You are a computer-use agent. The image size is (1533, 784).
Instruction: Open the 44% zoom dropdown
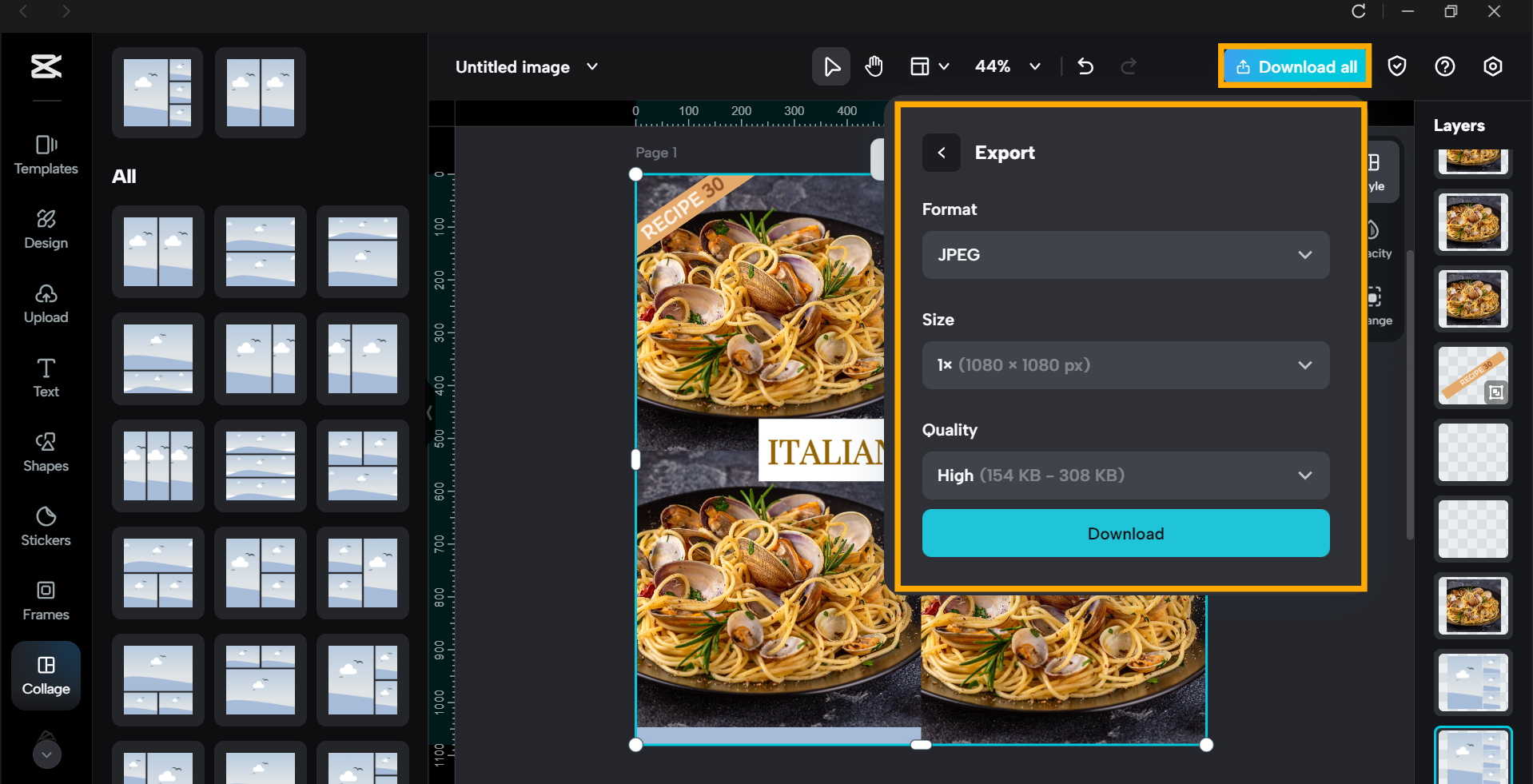pos(1007,66)
